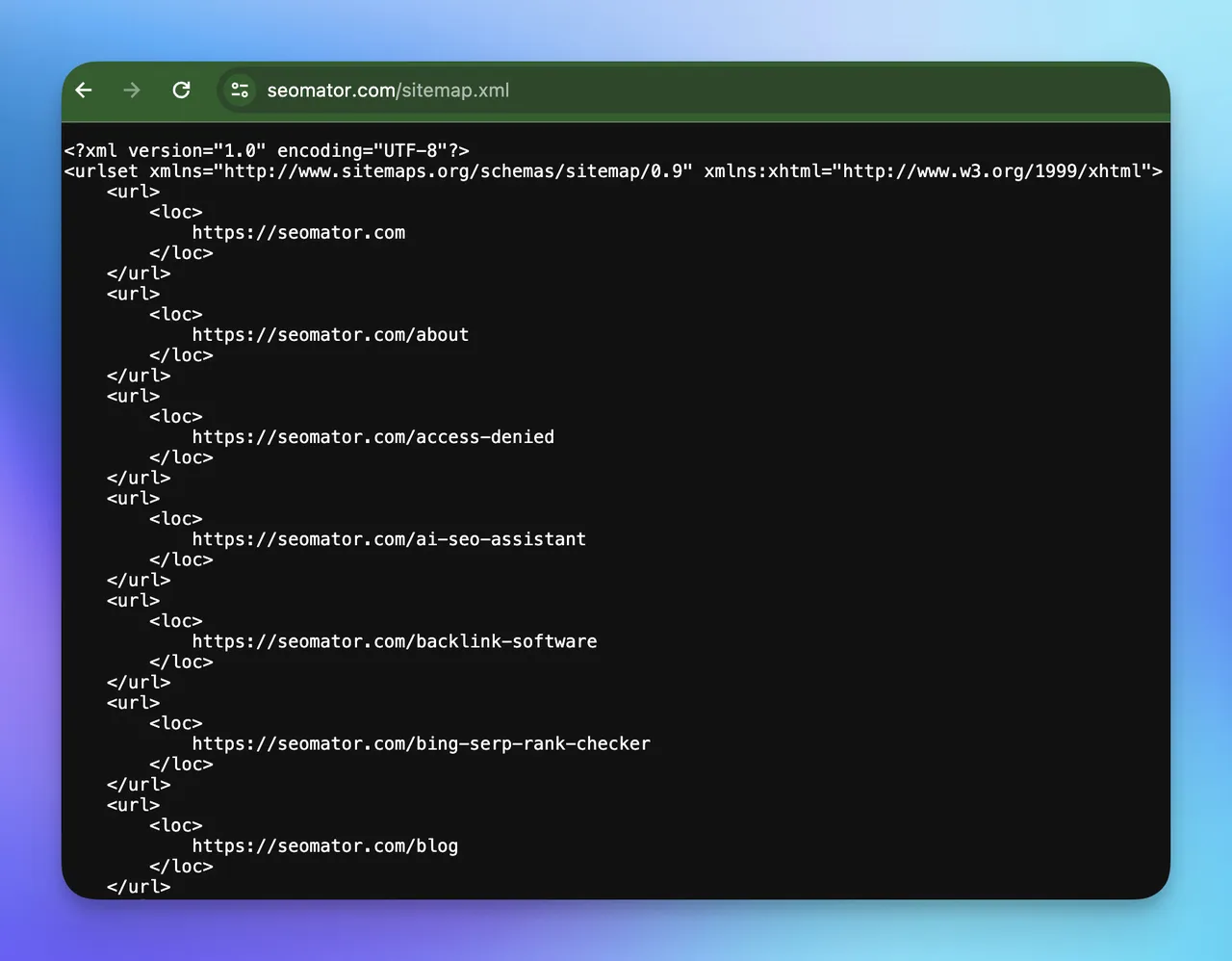Screen dimensions: 1232x961
Task: Click the bing-serp-rank-checker URL entry
Action: click(x=421, y=742)
